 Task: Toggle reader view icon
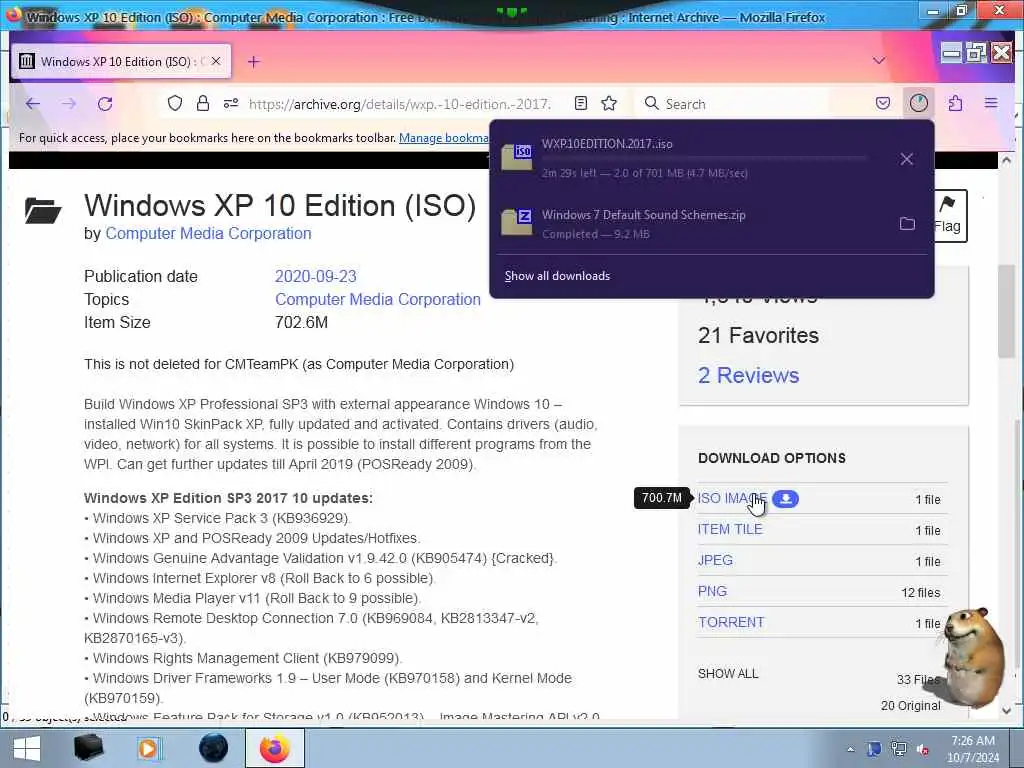581,103
